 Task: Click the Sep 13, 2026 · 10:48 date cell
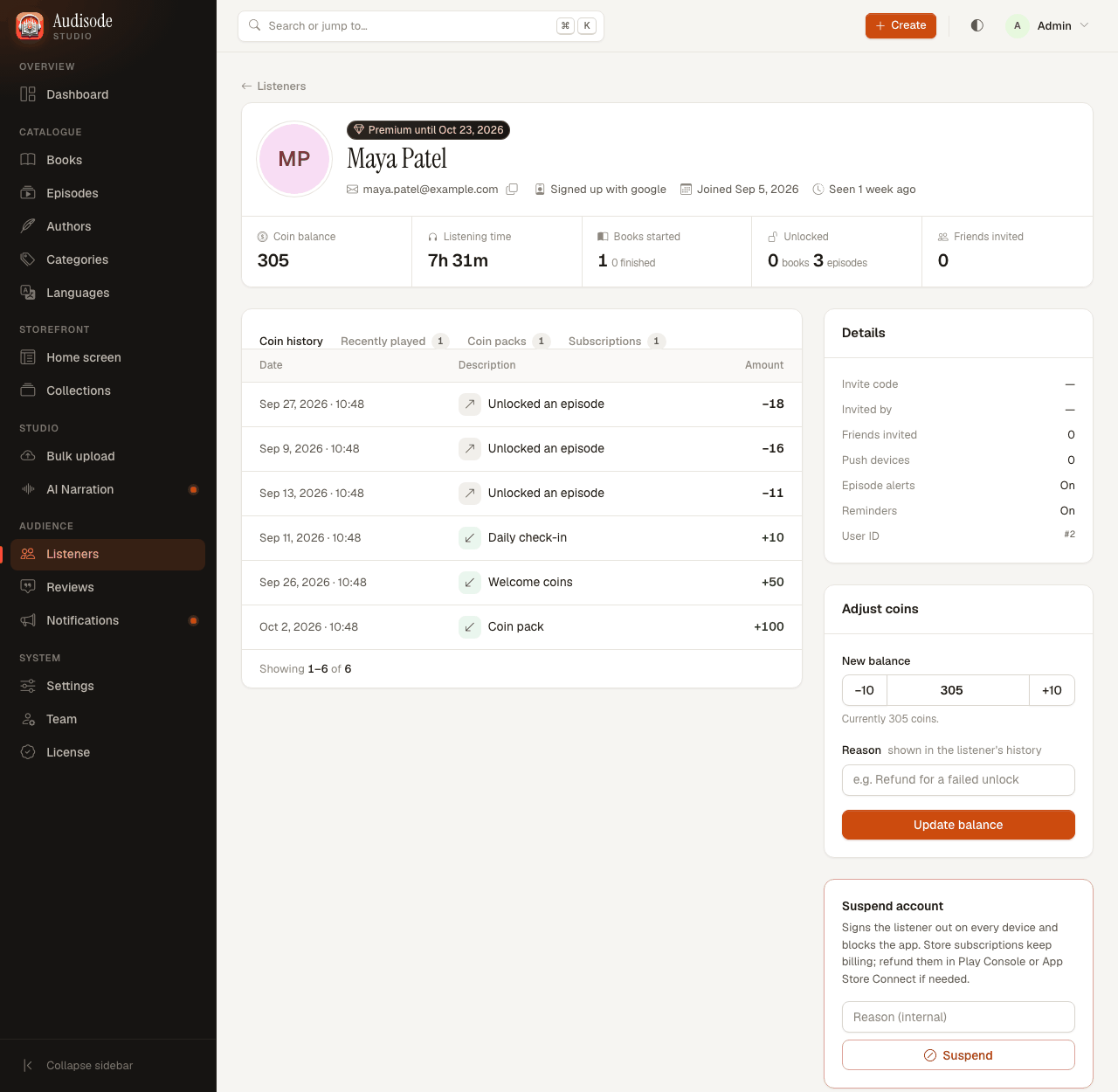coord(312,493)
